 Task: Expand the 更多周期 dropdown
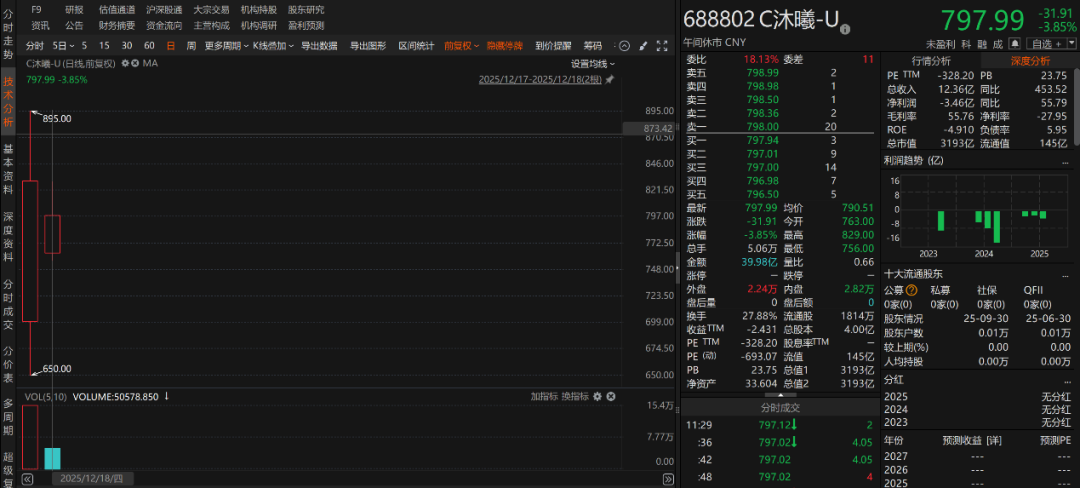[225, 46]
